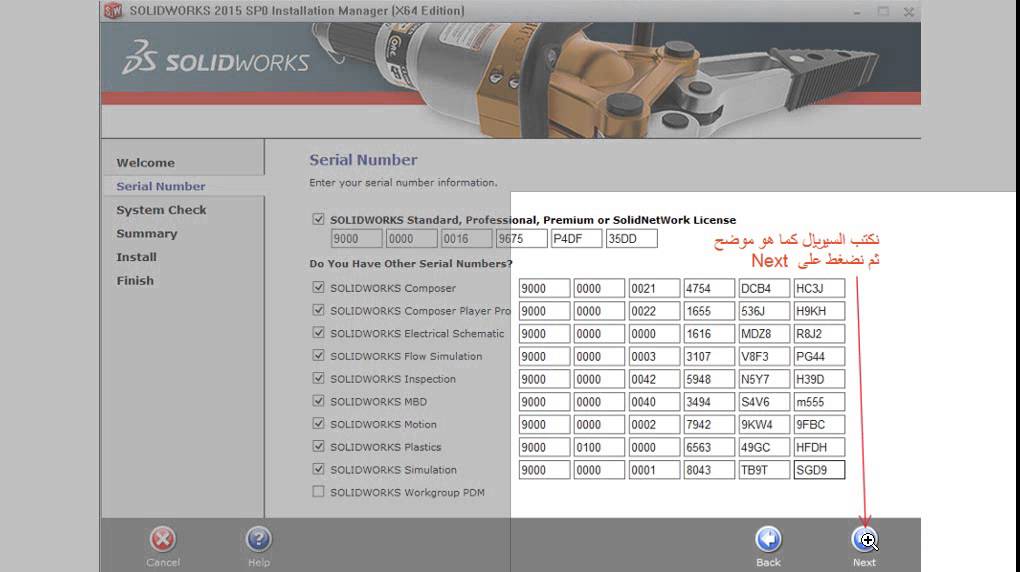Click Flow Simulation field 3107

click(x=709, y=357)
